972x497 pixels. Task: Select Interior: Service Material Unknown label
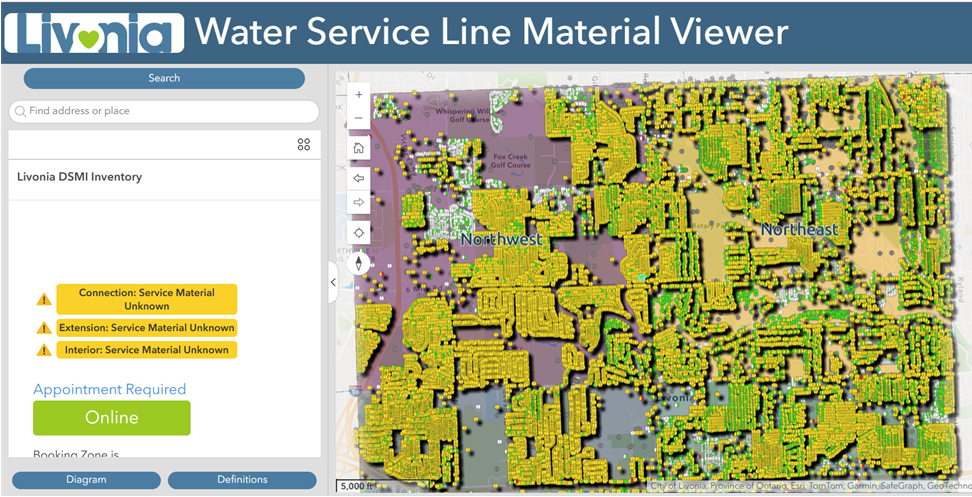coord(147,350)
